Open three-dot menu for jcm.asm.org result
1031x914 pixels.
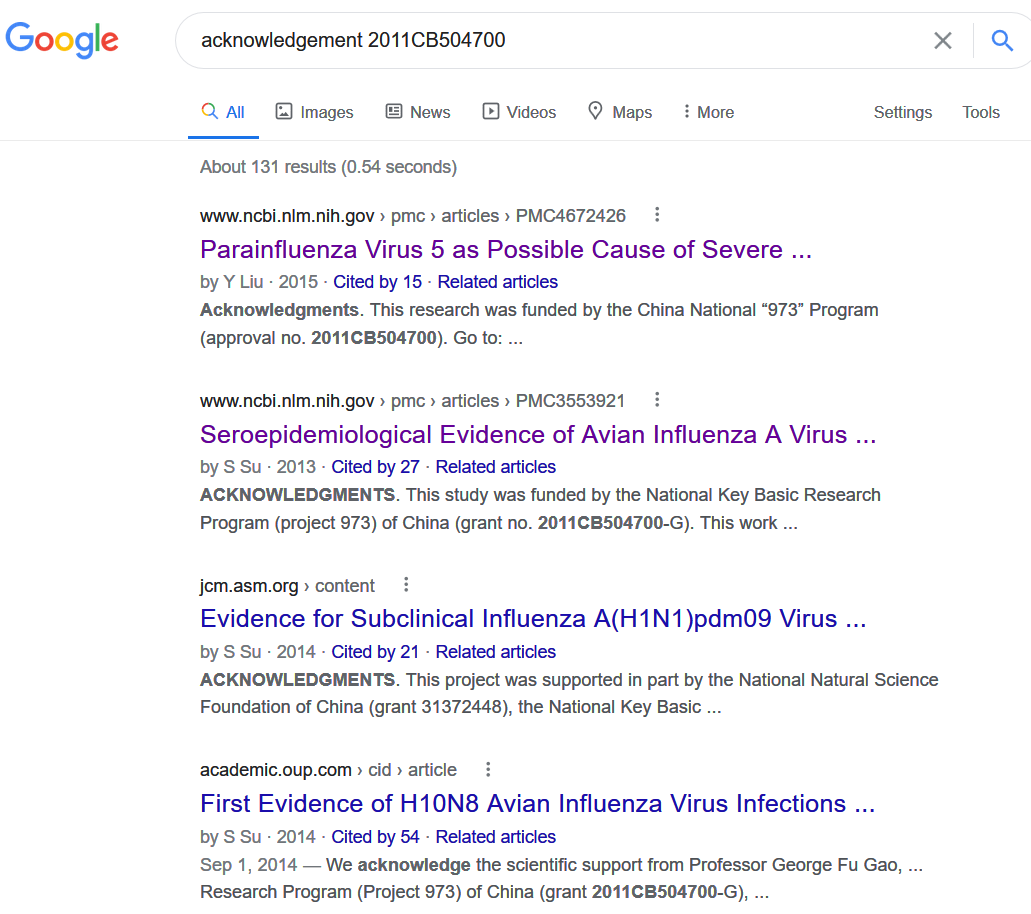click(x=406, y=584)
